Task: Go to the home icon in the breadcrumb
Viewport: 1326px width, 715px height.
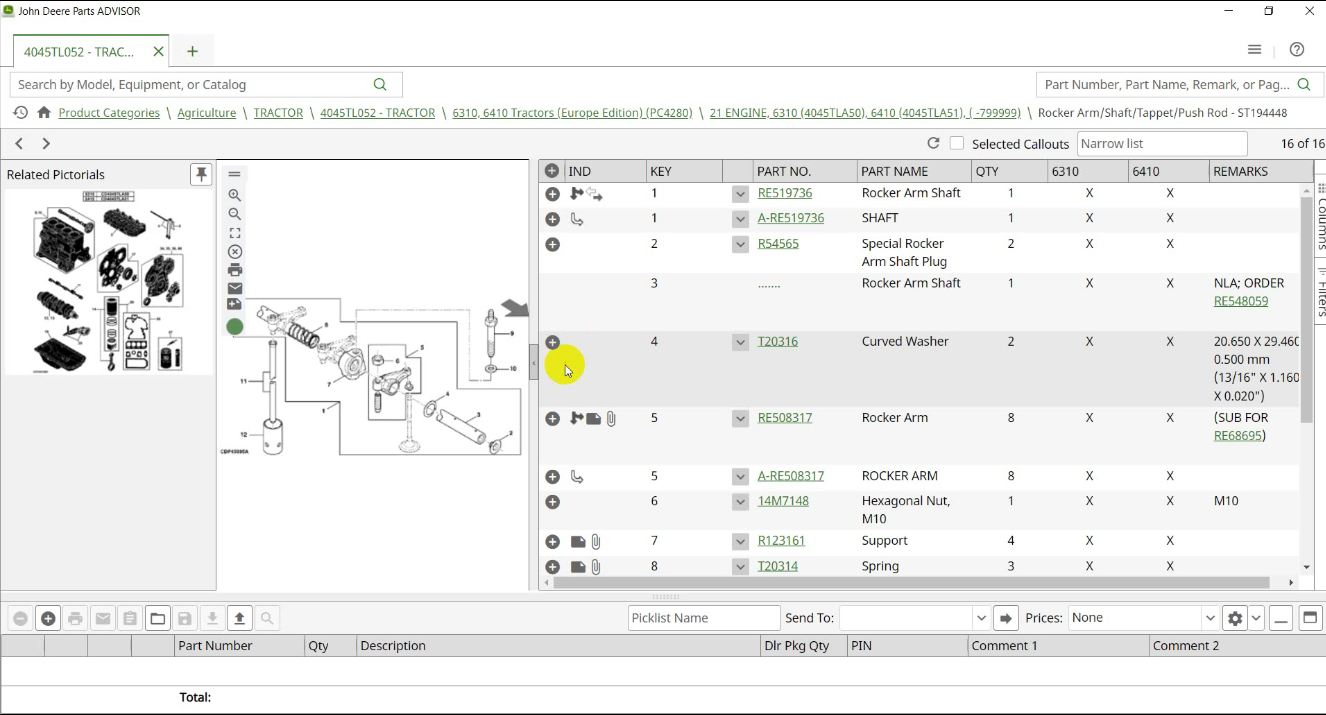Action: click(x=44, y=113)
